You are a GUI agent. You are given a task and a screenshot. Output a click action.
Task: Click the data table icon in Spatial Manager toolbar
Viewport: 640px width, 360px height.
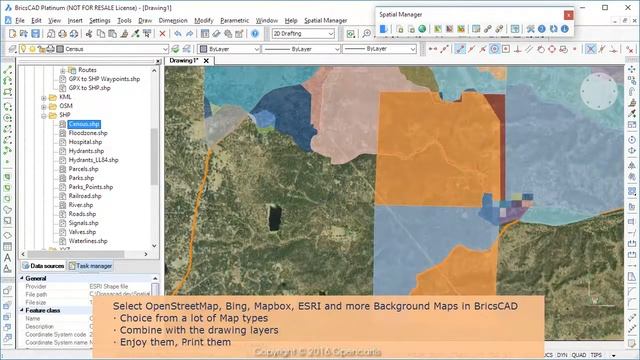click(476, 29)
